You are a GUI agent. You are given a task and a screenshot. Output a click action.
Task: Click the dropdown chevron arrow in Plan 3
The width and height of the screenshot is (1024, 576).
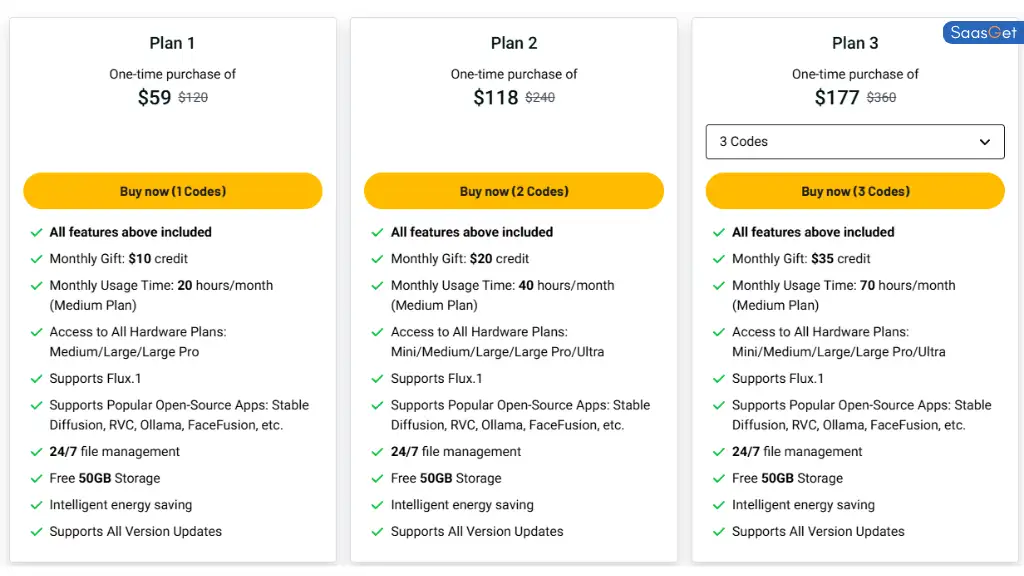[984, 142]
